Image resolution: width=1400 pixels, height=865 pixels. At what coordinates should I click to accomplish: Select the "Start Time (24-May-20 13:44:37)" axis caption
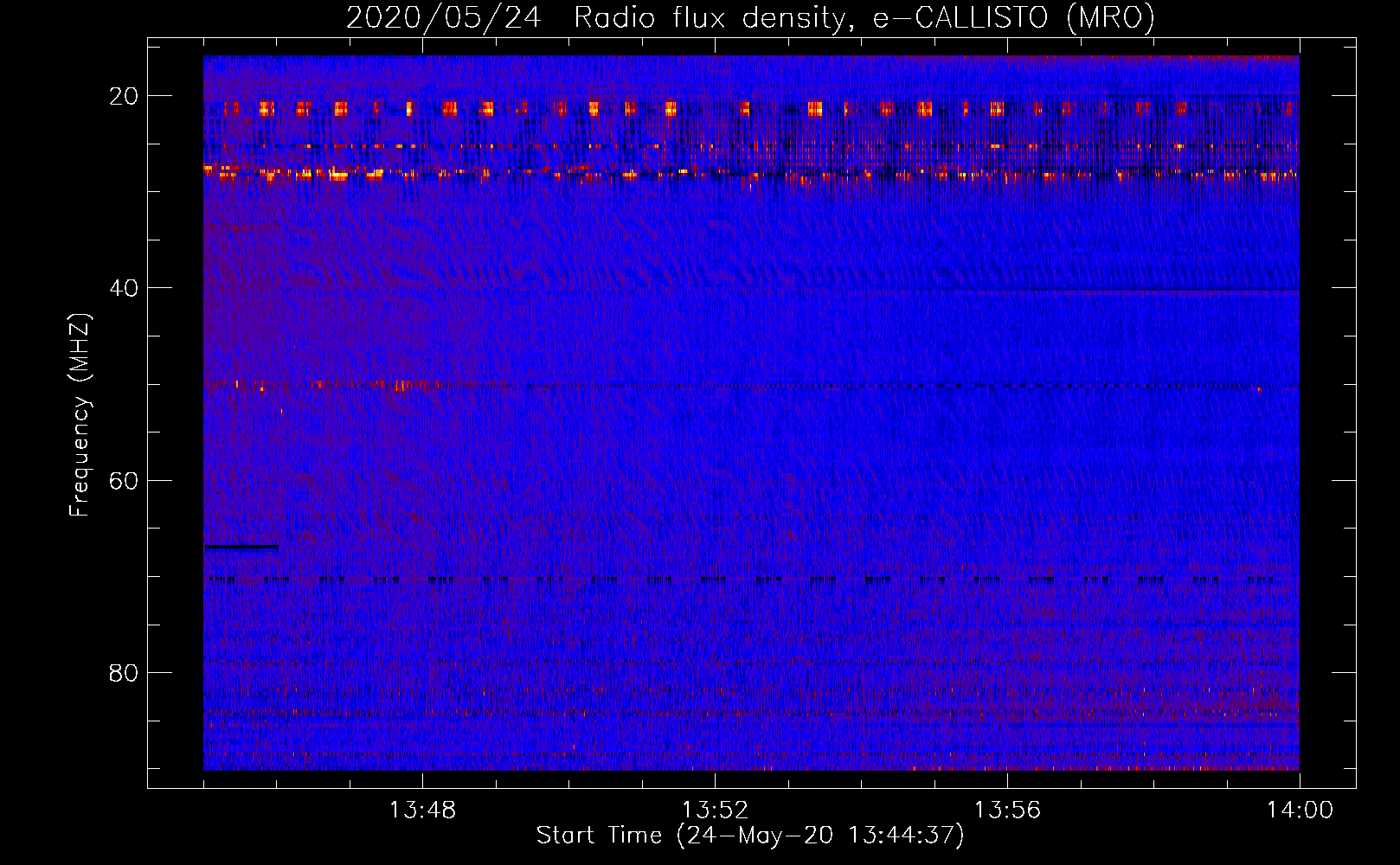click(750, 836)
